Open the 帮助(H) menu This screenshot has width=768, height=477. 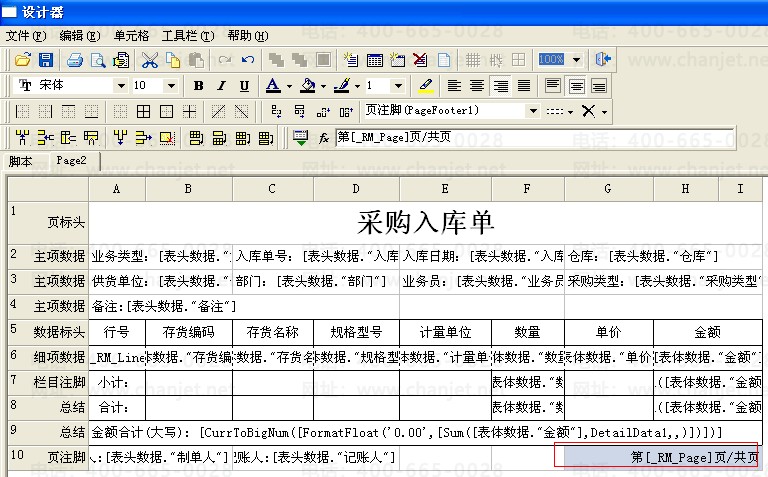coord(248,36)
